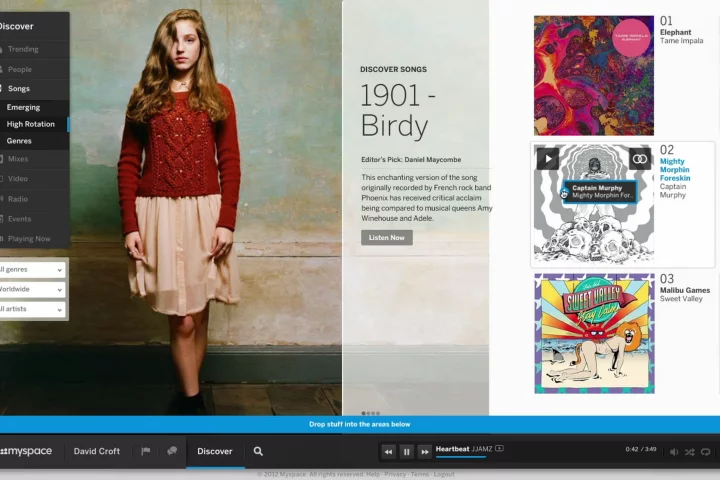Click the Help footer link
The height and width of the screenshot is (480, 720).
(x=373, y=474)
